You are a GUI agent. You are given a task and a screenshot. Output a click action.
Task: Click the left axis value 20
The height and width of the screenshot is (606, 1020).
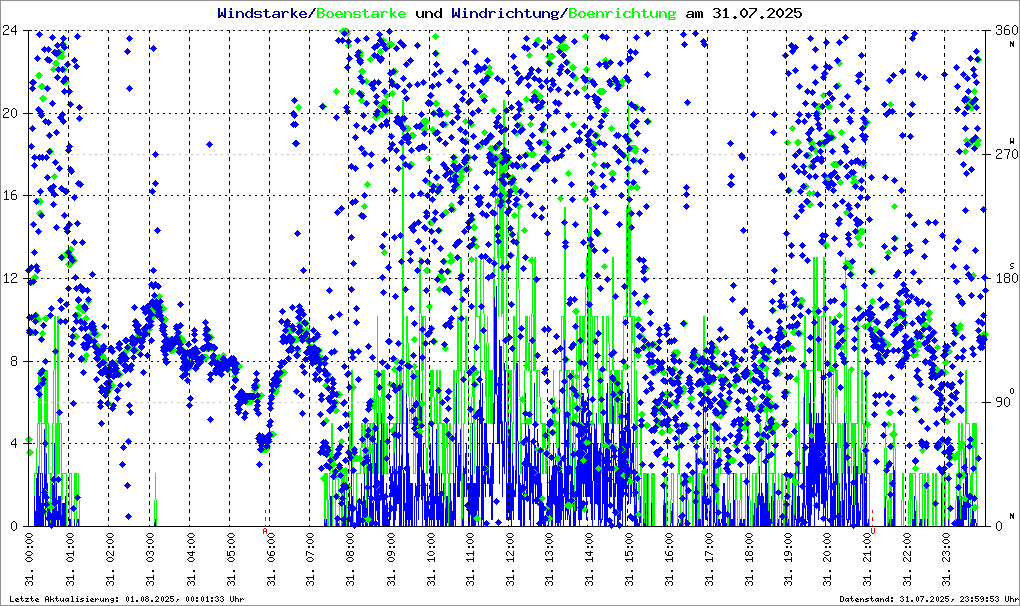point(9,113)
